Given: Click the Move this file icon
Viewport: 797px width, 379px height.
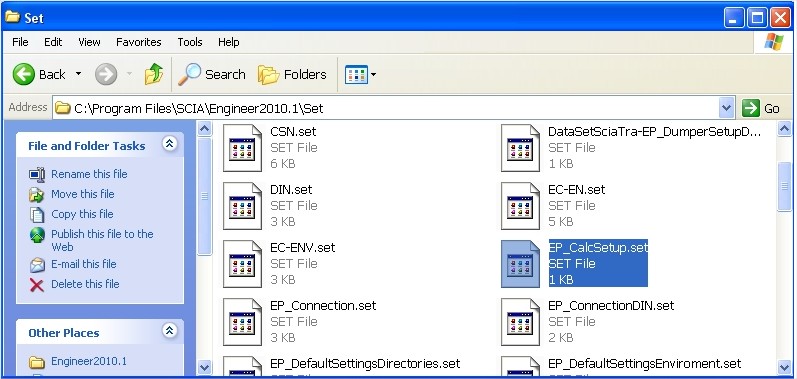Looking at the screenshot, I should point(37,195).
